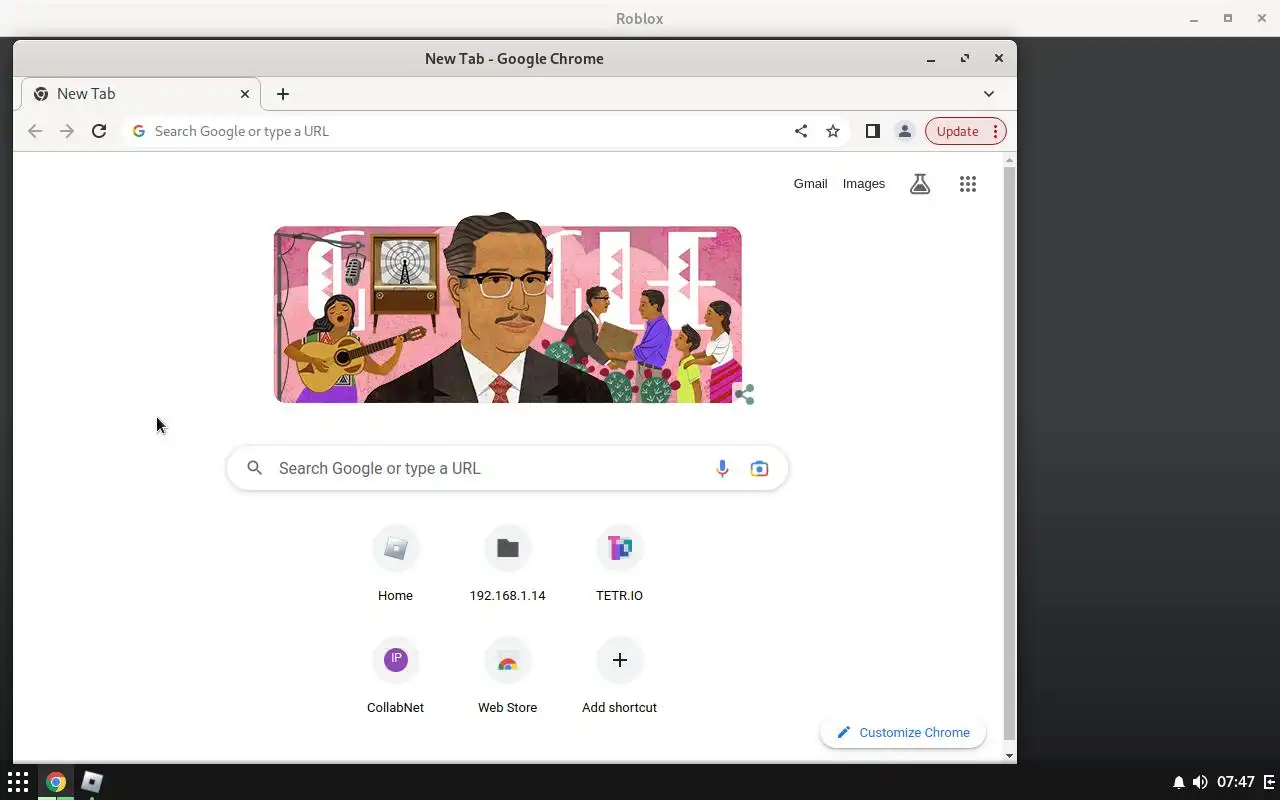Viewport: 1280px width, 800px height.
Task: Open the side panel icon
Action: (x=873, y=131)
